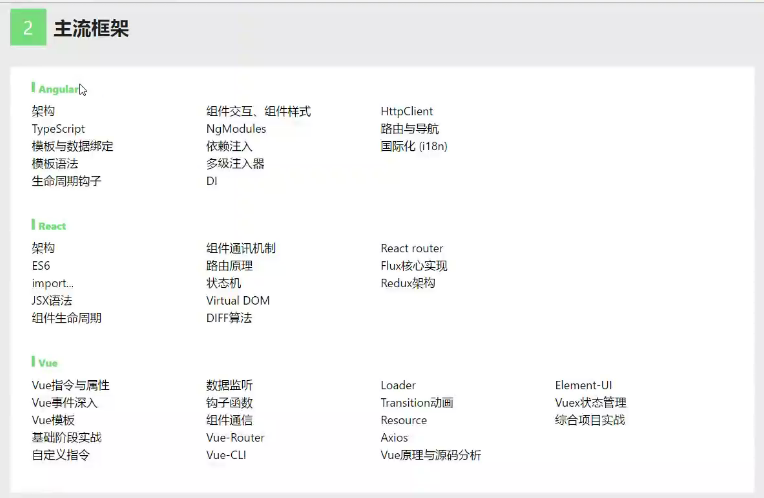This screenshot has width=764, height=498.
Task: Click Vue-Router item
Action: (235, 438)
